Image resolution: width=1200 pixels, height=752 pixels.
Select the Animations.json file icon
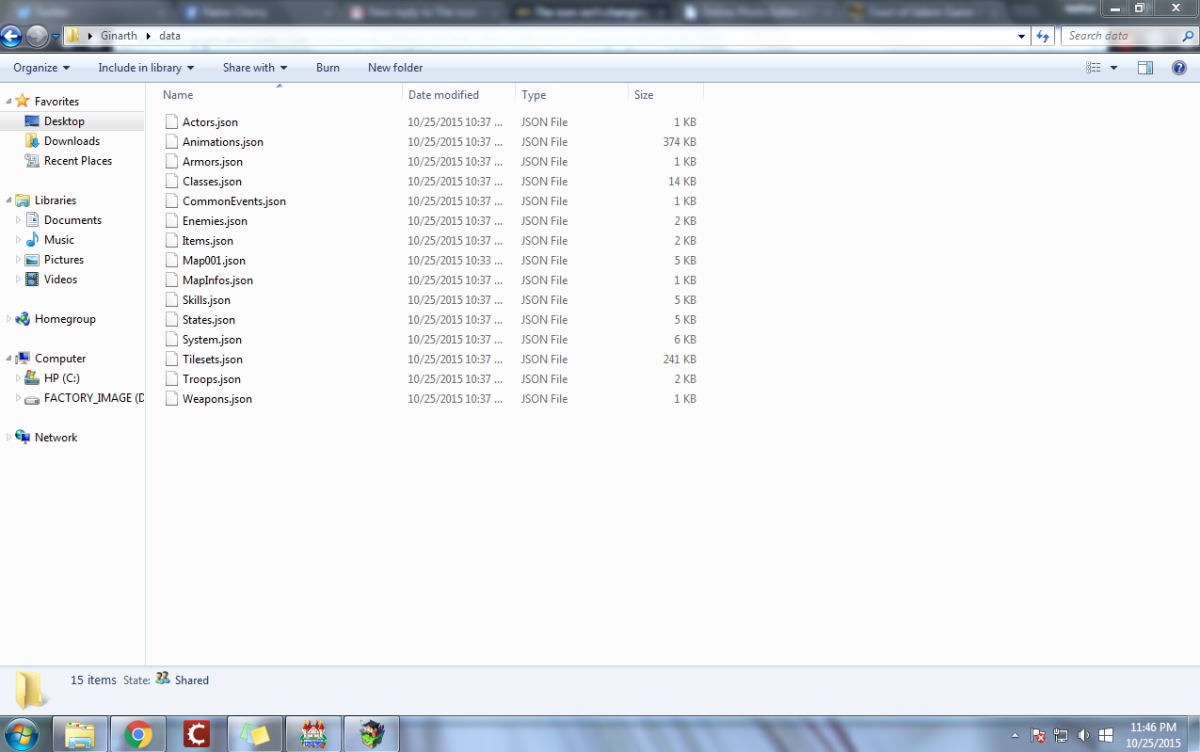(x=172, y=142)
